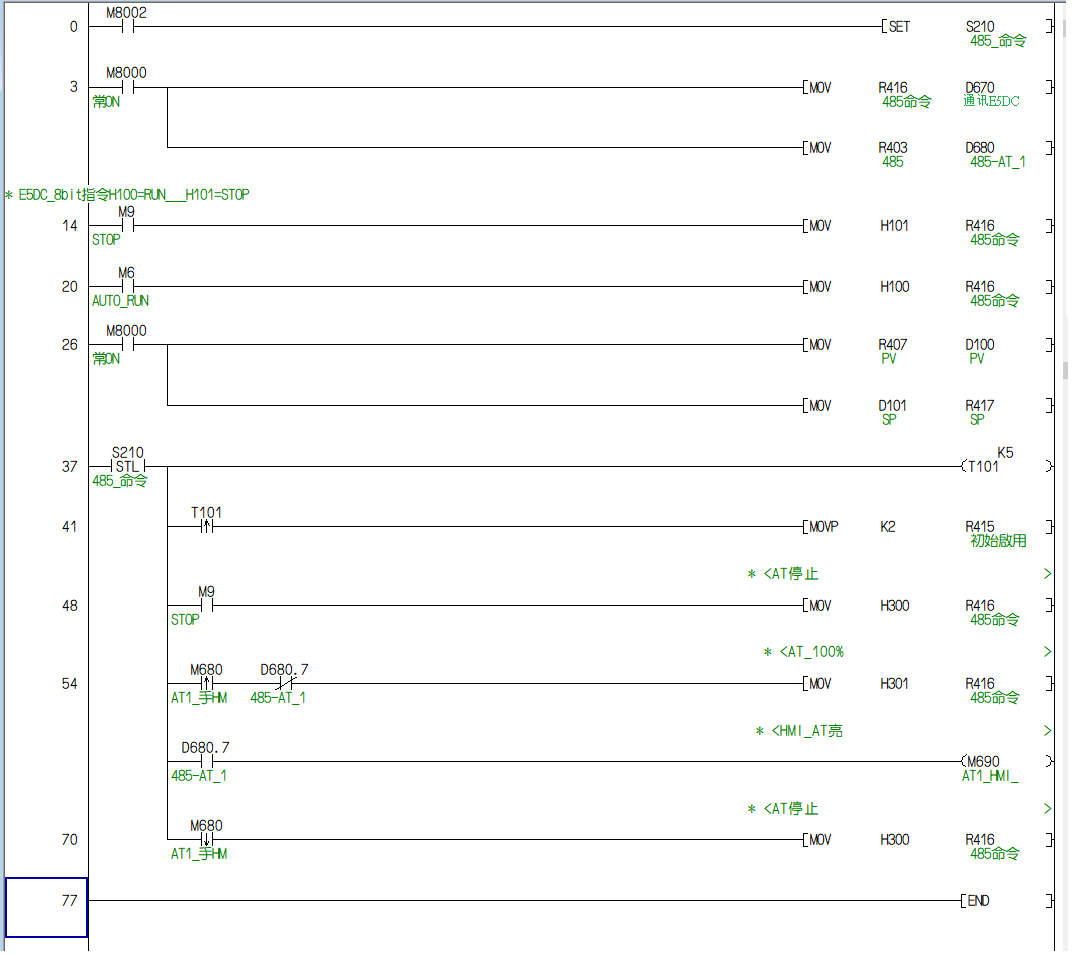Click the M8002 contact at step 0
The width and height of the screenshot is (1075, 955).
tap(127, 27)
